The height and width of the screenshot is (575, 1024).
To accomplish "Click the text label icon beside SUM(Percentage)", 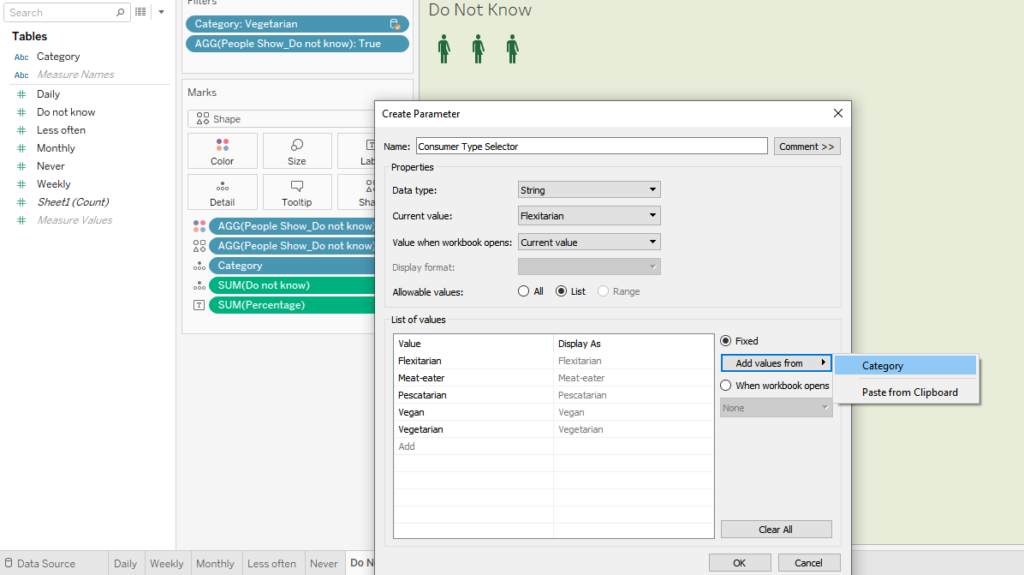I will 199,305.
